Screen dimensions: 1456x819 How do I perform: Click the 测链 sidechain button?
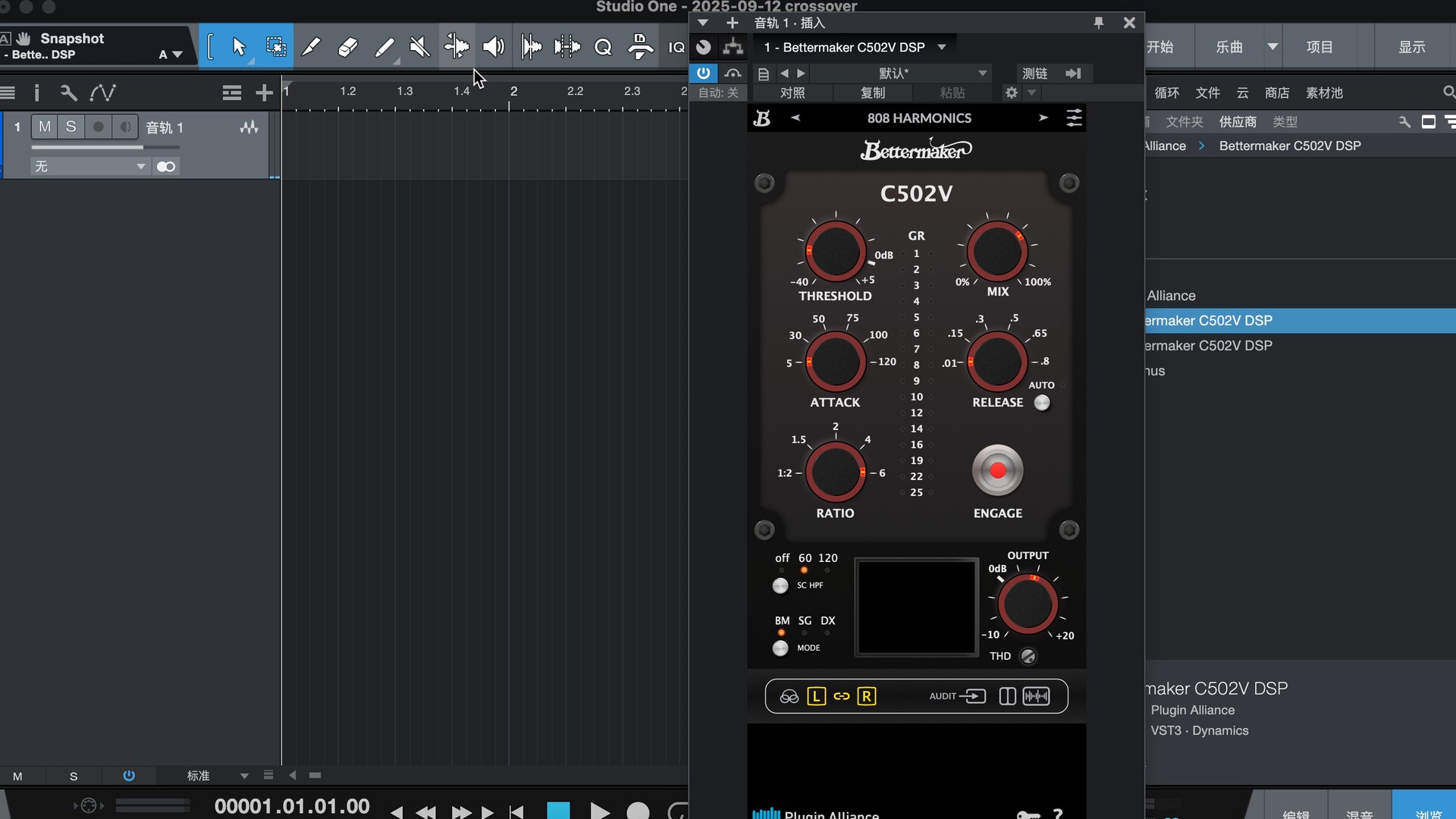coord(1034,74)
